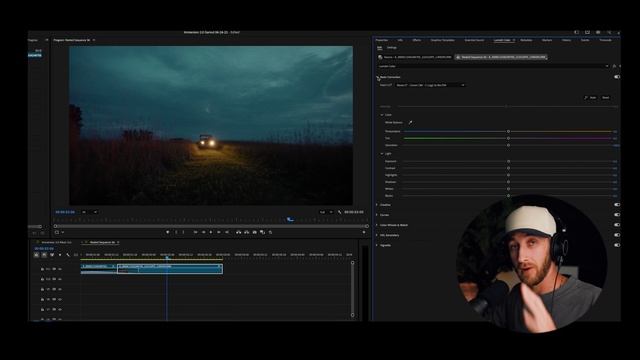Select the longer highlighted clip in the timeline
The image size is (640, 360).
coord(170,268)
